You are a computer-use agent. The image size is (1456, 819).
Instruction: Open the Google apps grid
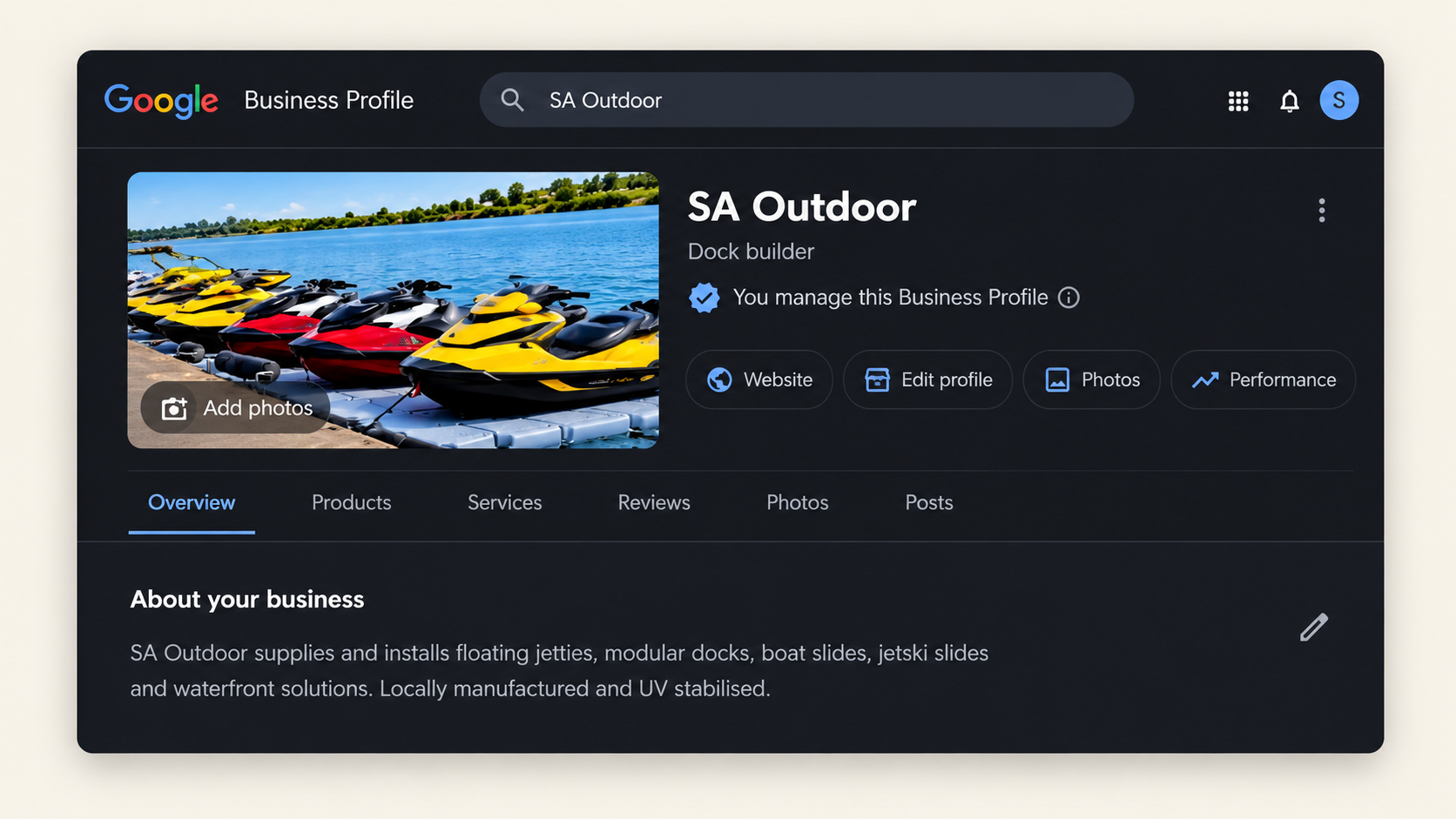(1238, 101)
